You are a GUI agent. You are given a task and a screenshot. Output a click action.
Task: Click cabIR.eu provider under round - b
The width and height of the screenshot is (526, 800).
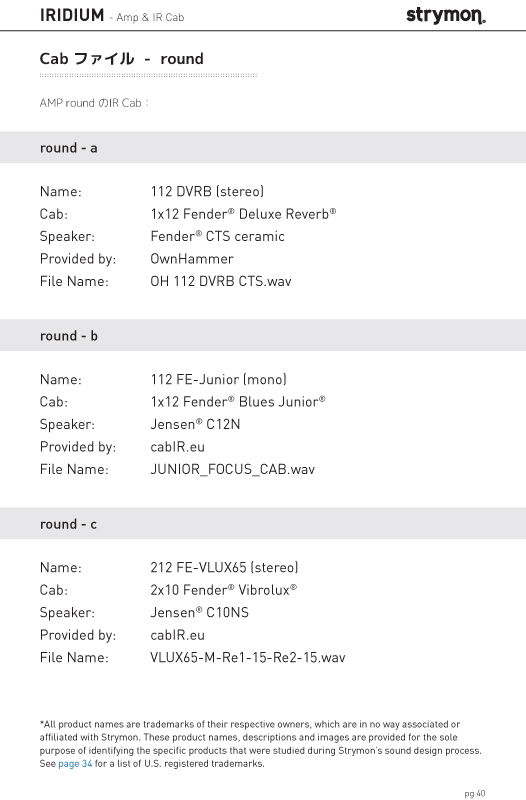pos(177,447)
